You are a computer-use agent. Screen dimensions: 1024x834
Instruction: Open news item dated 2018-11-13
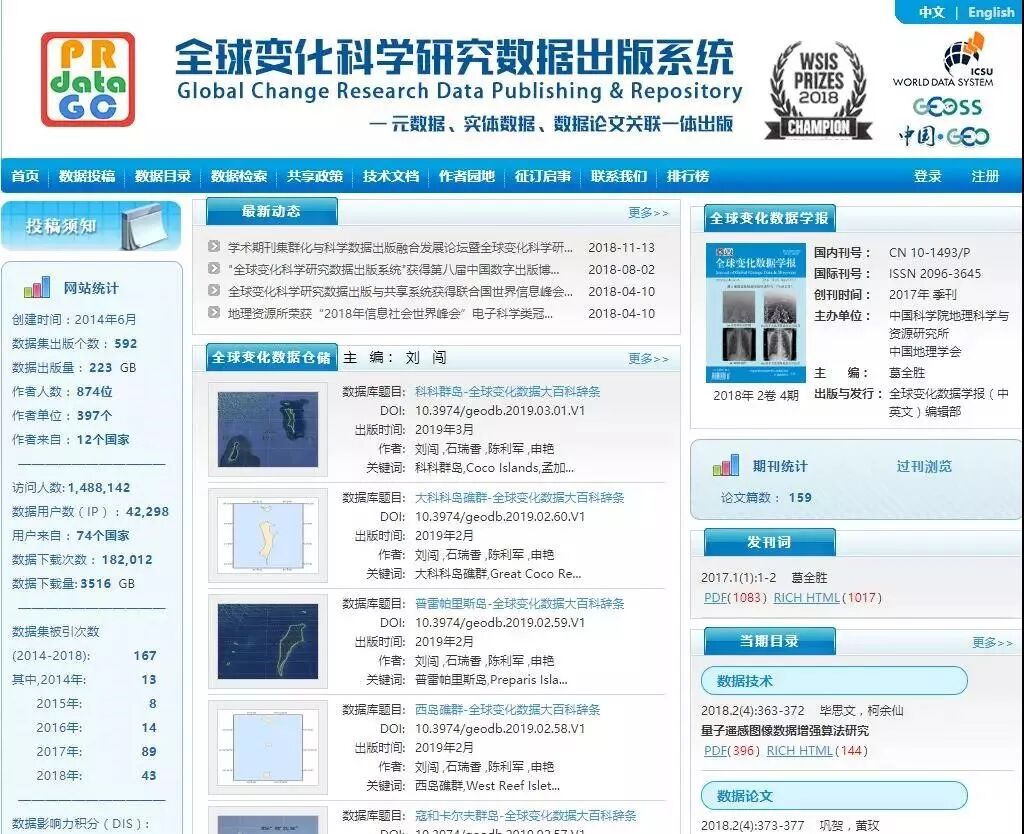[400, 248]
